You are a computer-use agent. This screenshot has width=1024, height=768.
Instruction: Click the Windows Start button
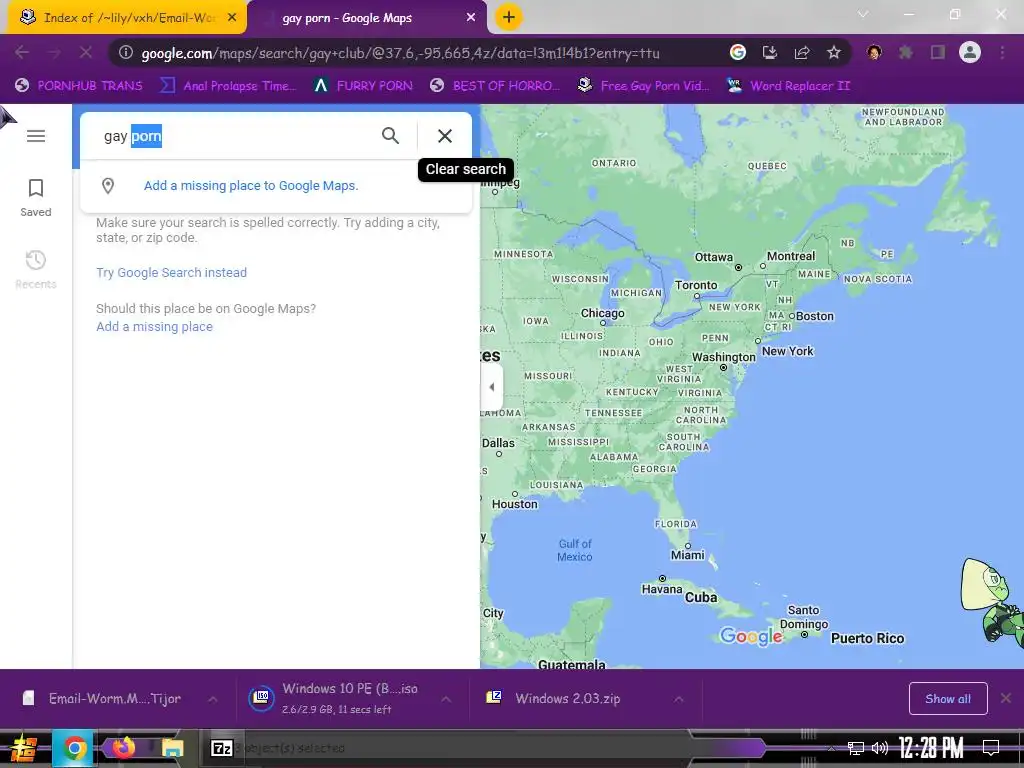(x=23, y=748)
